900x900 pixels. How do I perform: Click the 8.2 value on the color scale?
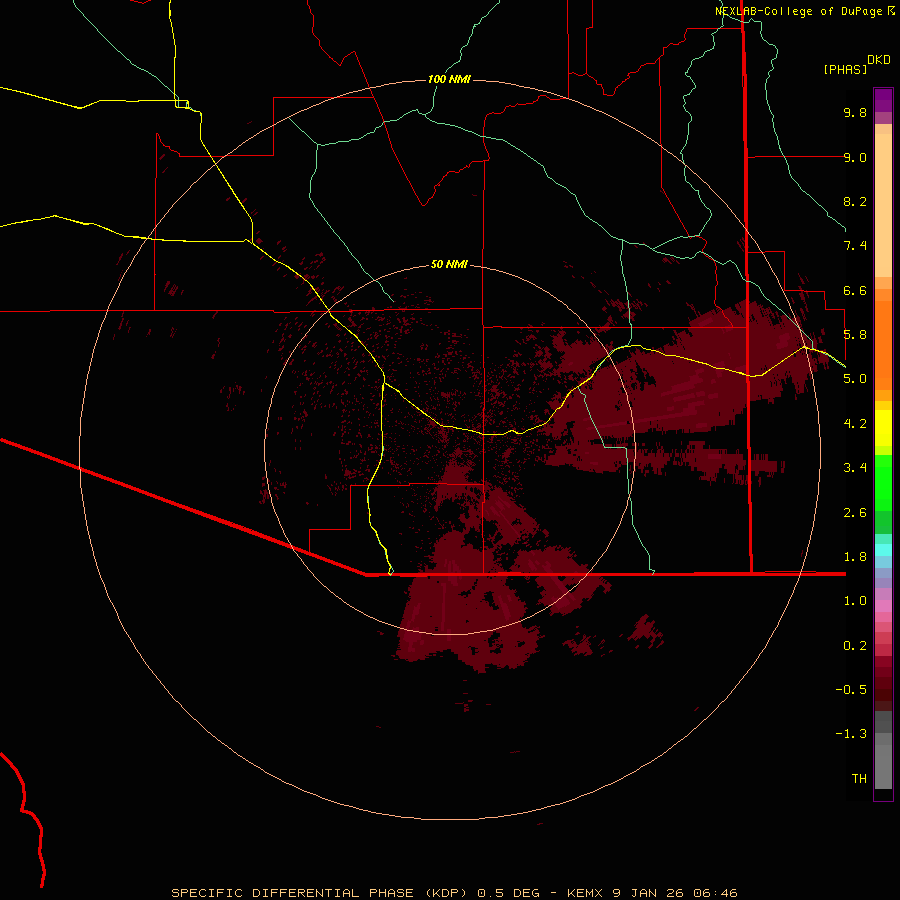855,201
